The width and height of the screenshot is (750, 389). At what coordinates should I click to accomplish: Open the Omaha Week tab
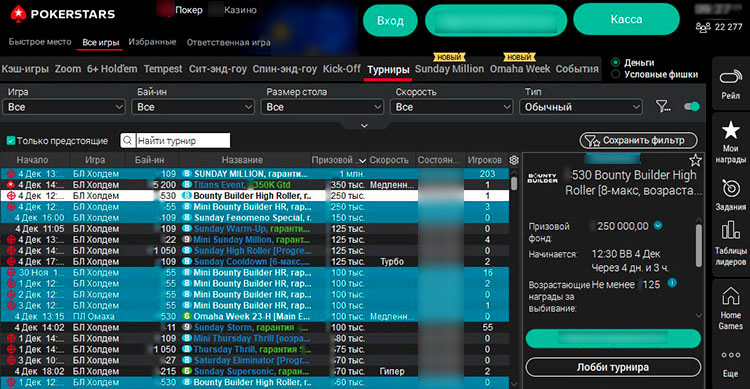[x=520, y=69]
